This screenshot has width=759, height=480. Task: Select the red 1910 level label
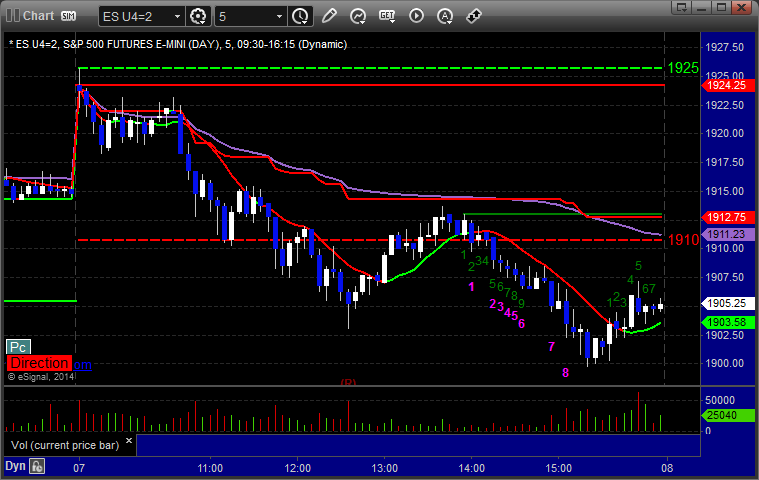click(x=683, y=240)
